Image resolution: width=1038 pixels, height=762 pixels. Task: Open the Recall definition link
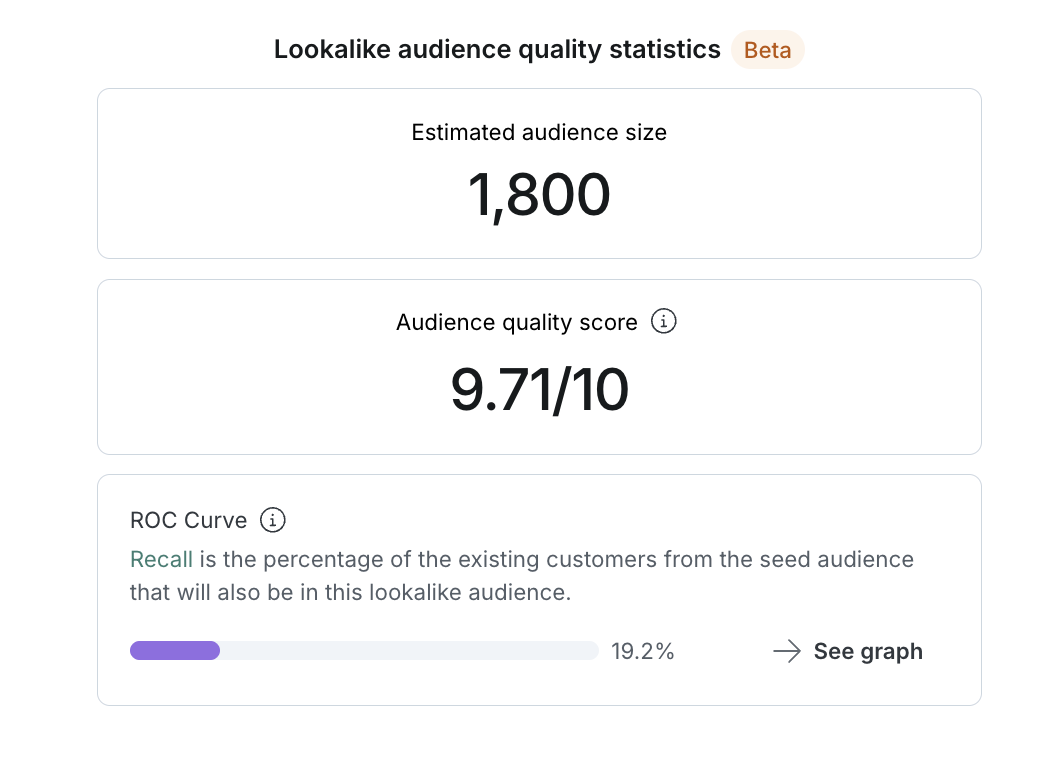click(x=161, y=559)
